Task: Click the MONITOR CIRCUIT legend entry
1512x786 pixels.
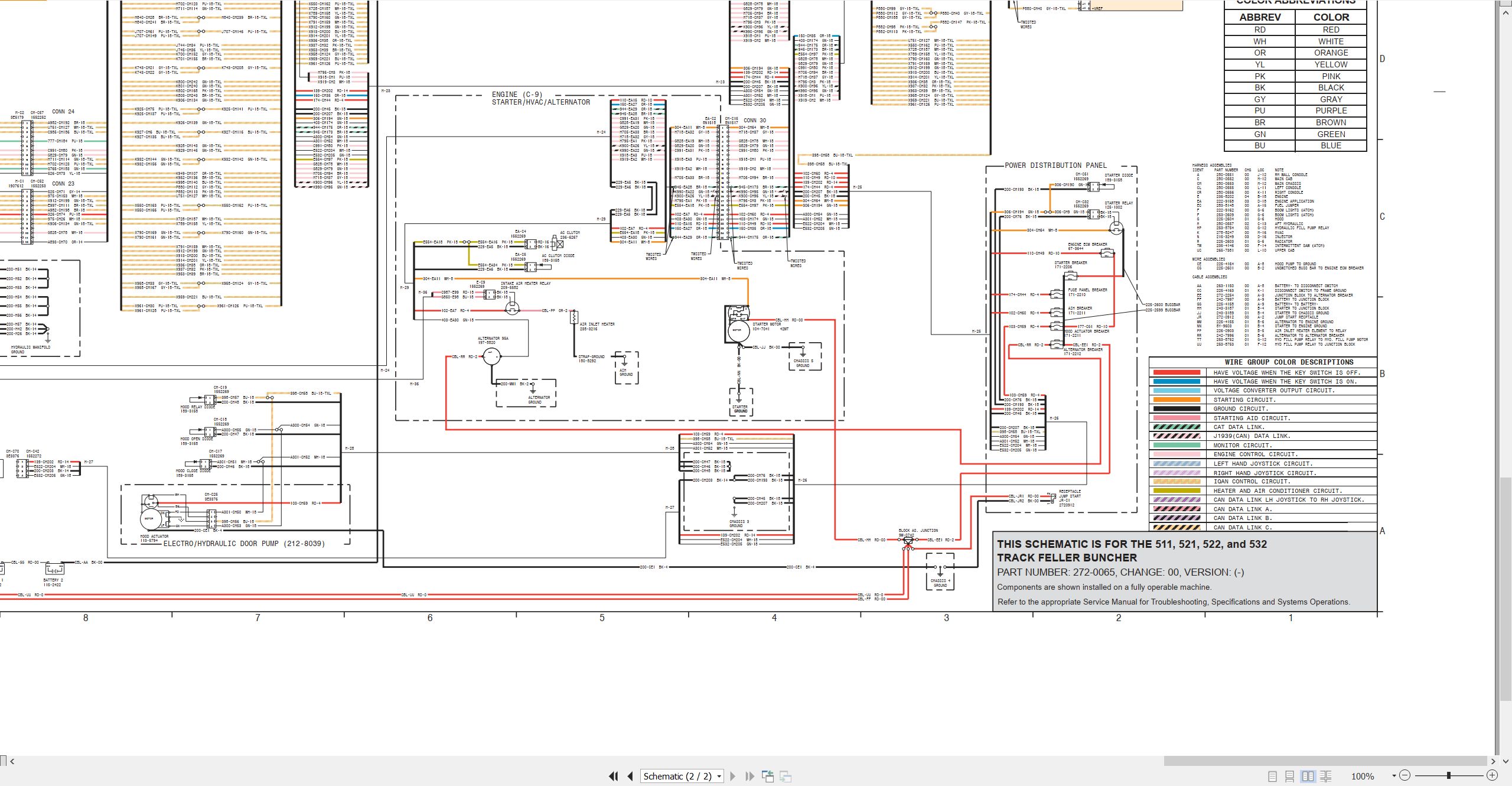Action: coord(1243,445)
